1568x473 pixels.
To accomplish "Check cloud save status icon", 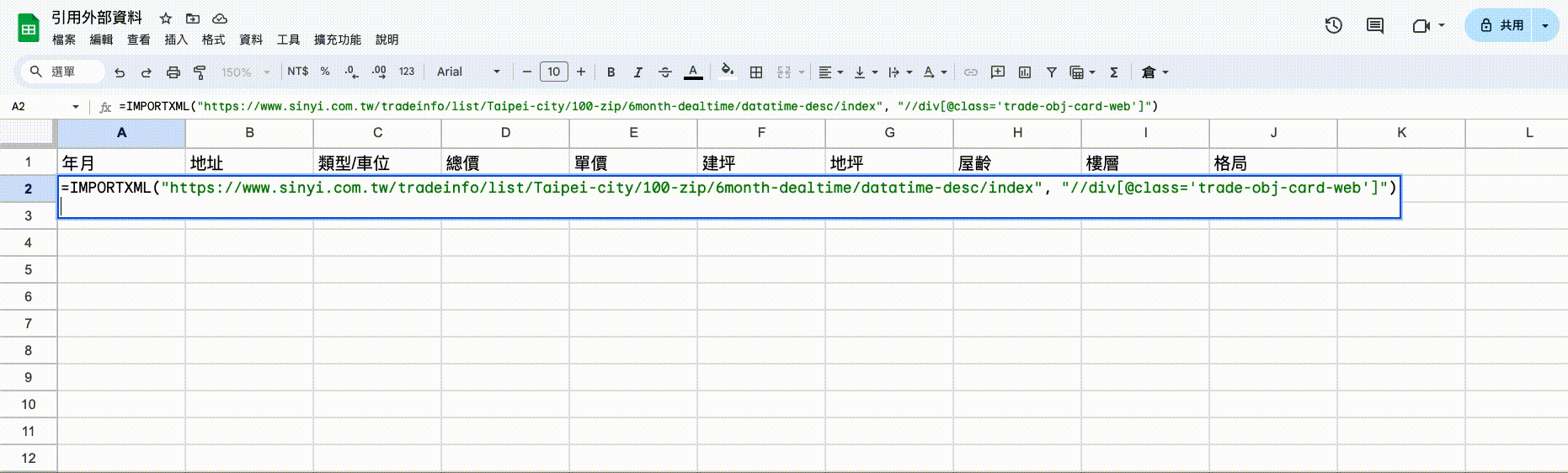I will [220, 19].
